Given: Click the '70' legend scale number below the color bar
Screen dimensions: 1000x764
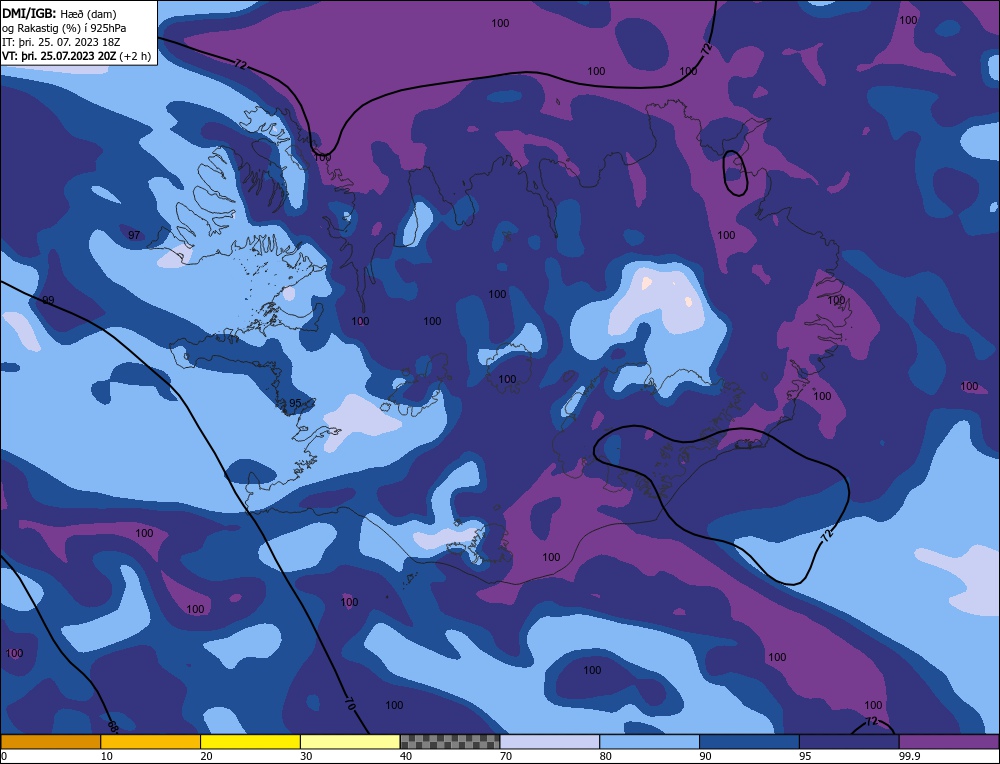Looking at the screenshot, I should point(506,756).
